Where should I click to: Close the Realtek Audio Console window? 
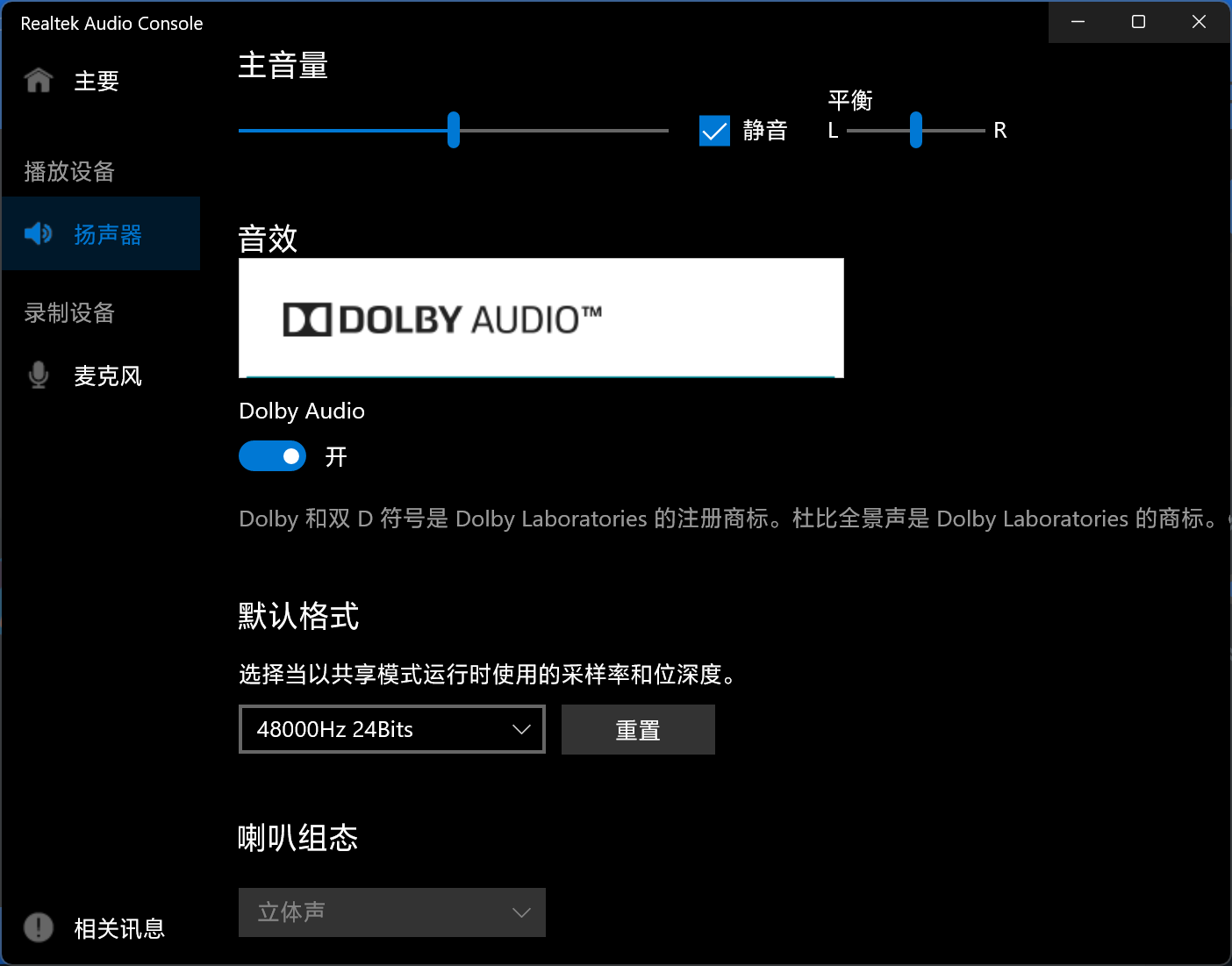click(1199, 22)
